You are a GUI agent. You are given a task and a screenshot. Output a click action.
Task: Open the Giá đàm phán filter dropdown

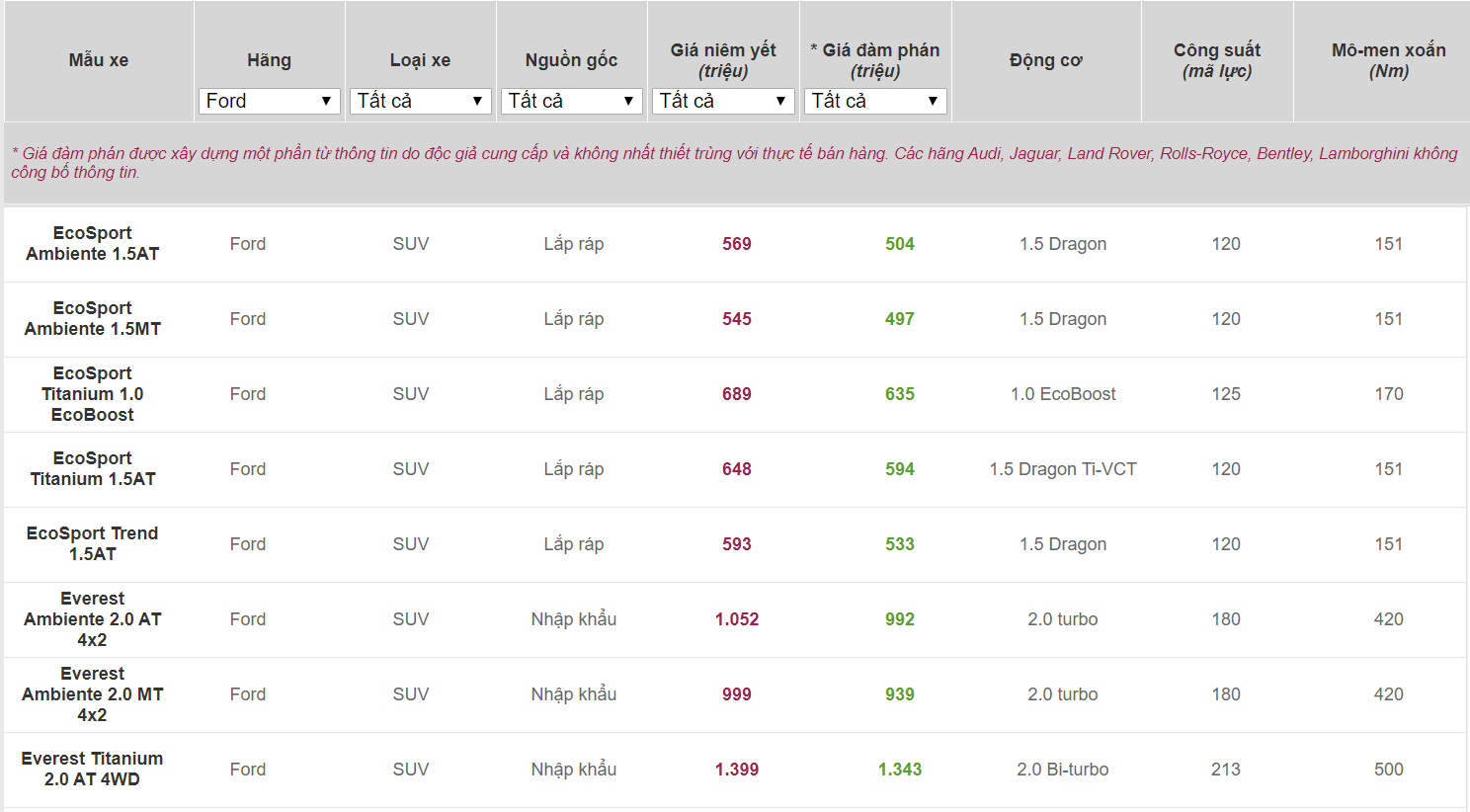pyautogui.click(x=875, y=101)
